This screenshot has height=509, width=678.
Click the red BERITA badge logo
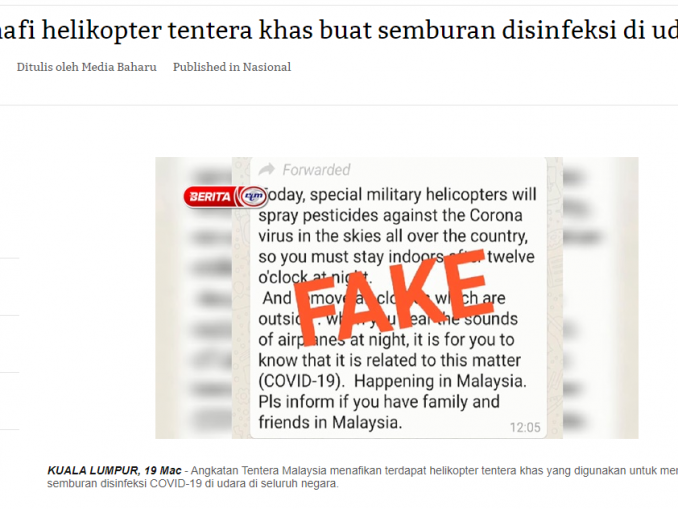210,197
